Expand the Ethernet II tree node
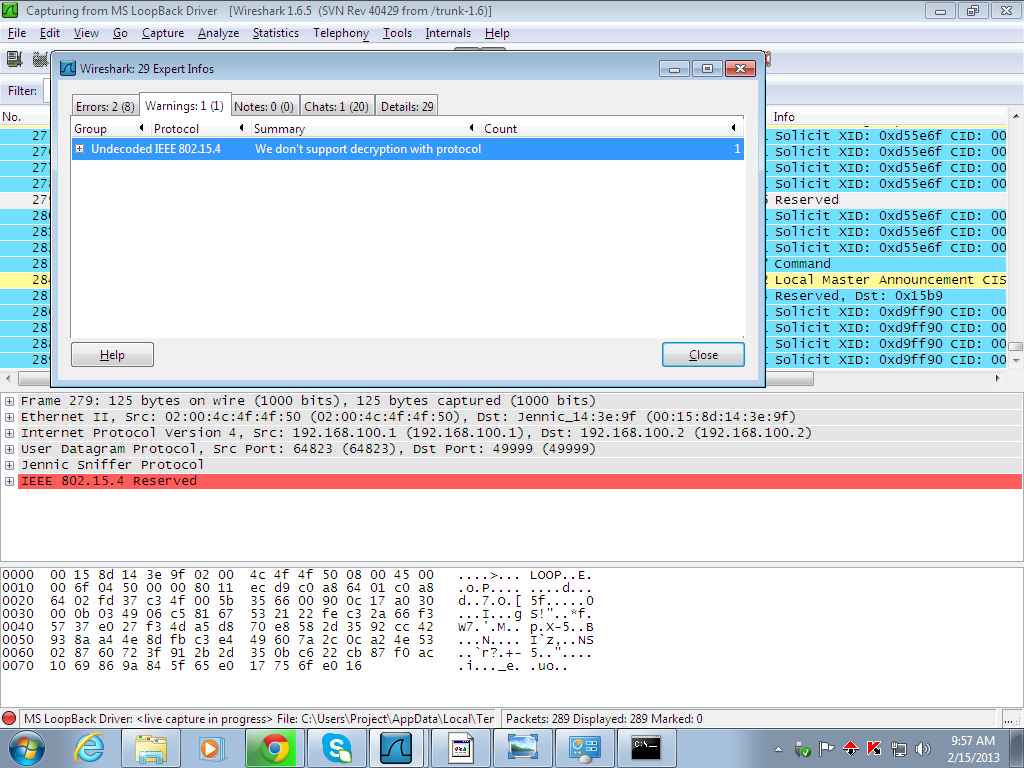The height and width of the screenshot is (768, 1024). (x=9, y=417)
